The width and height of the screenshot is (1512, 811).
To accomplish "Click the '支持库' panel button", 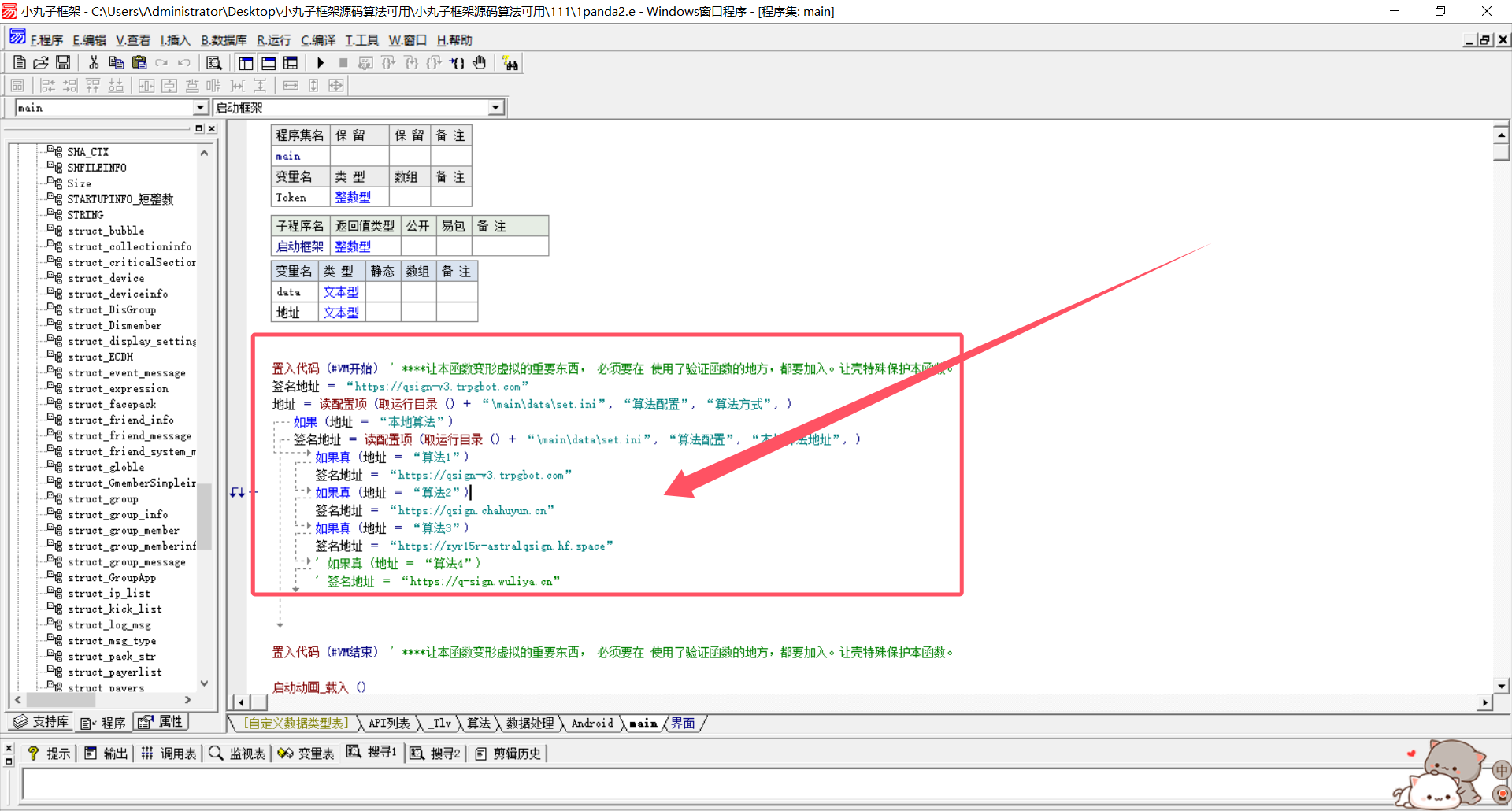I will point(41,722).
